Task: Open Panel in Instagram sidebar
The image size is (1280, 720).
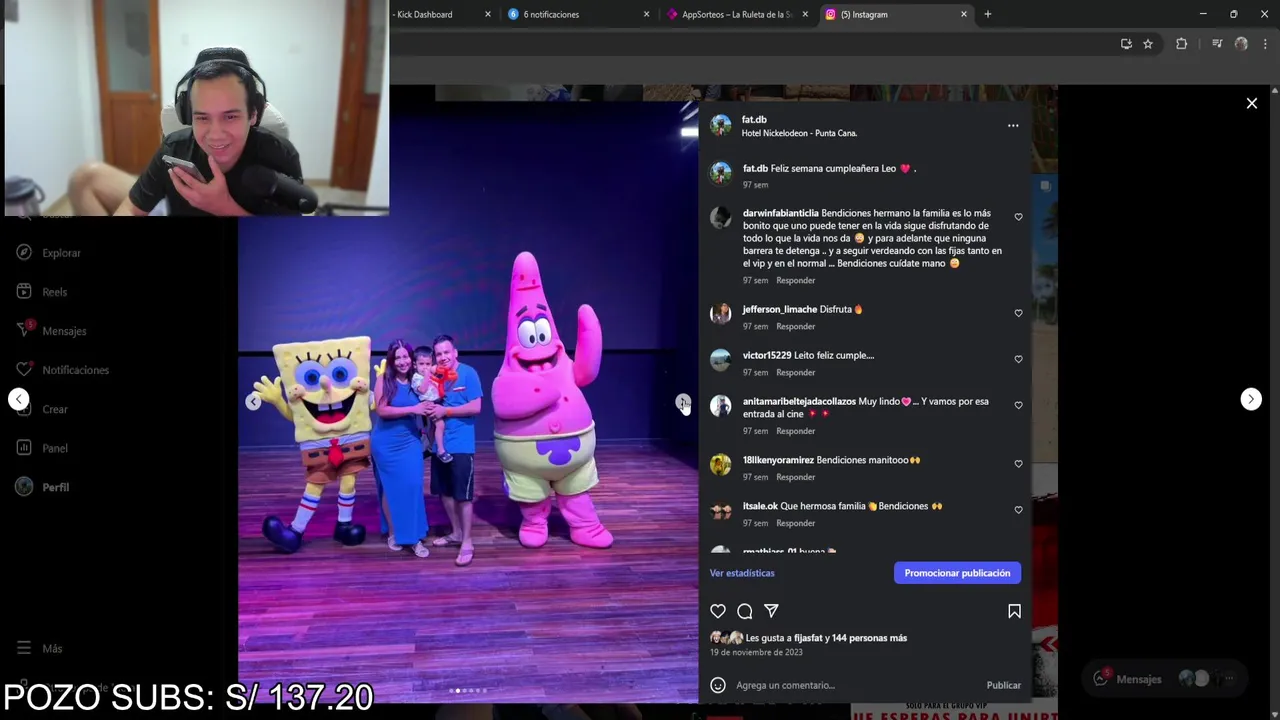Action: coord(43,448)
